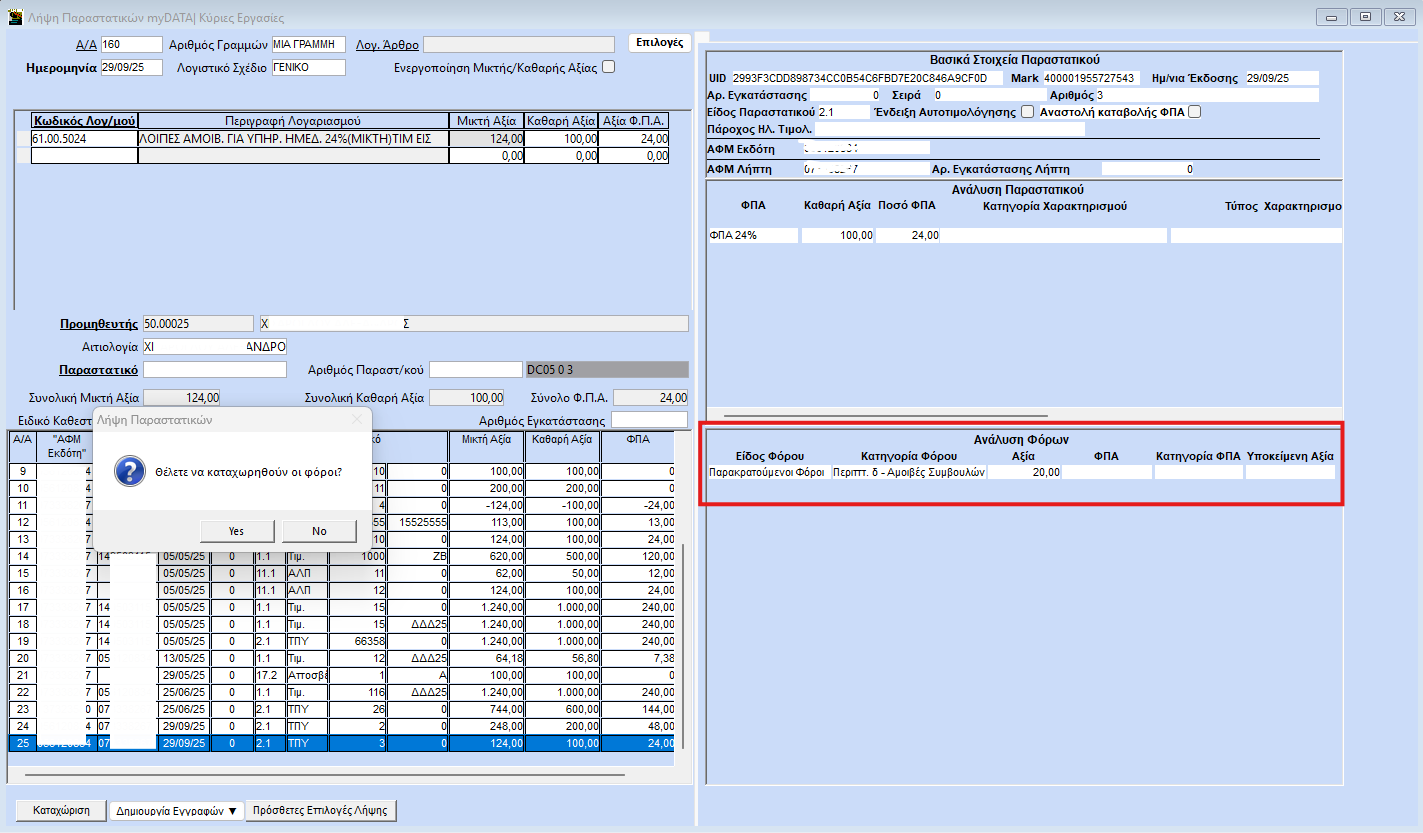This screenshot has width=1423, height=833.
Task: Click the Λογιστικό Σχέδιο ΓΕΝΙΚΟ field
Action: 308,68
